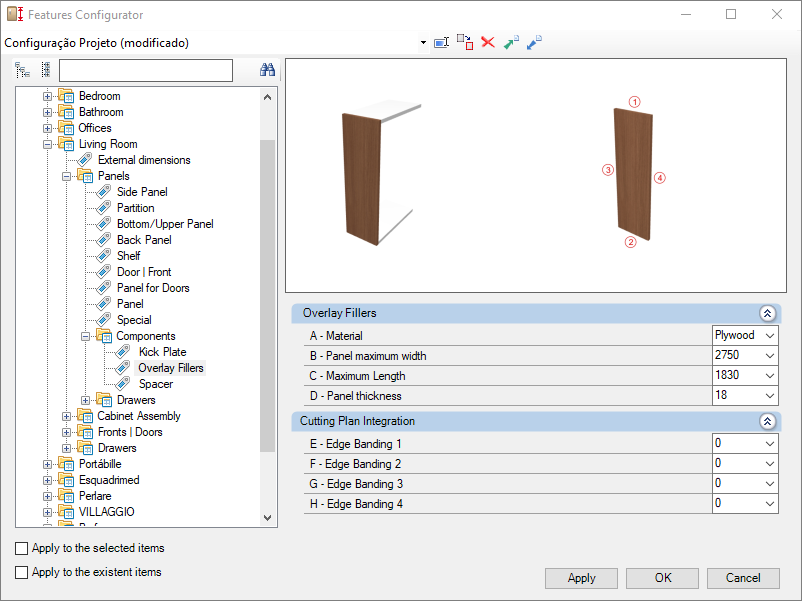Click the Apply button
The height and width of the screenshot is (601, 802).
(582, 578)
